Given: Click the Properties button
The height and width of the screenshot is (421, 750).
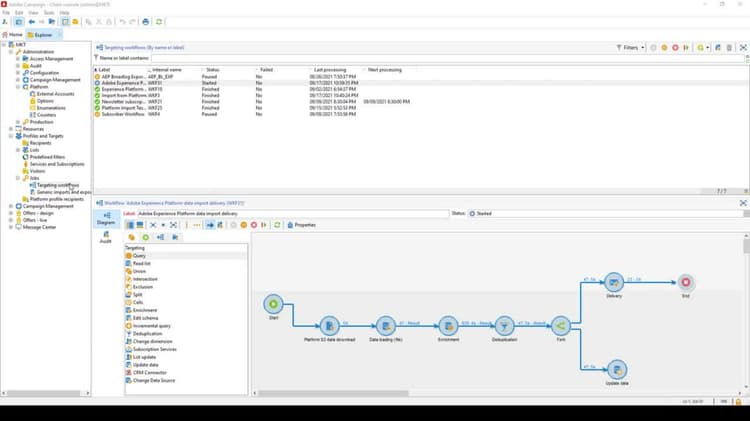Looking at the screenshot, I should click(301, 225).
